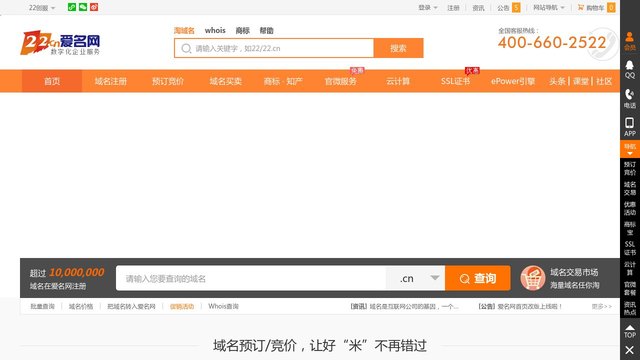Screen dimensions: 640x360
Task: Open 域名买卖 in main navigation
Action: (225, 81)
